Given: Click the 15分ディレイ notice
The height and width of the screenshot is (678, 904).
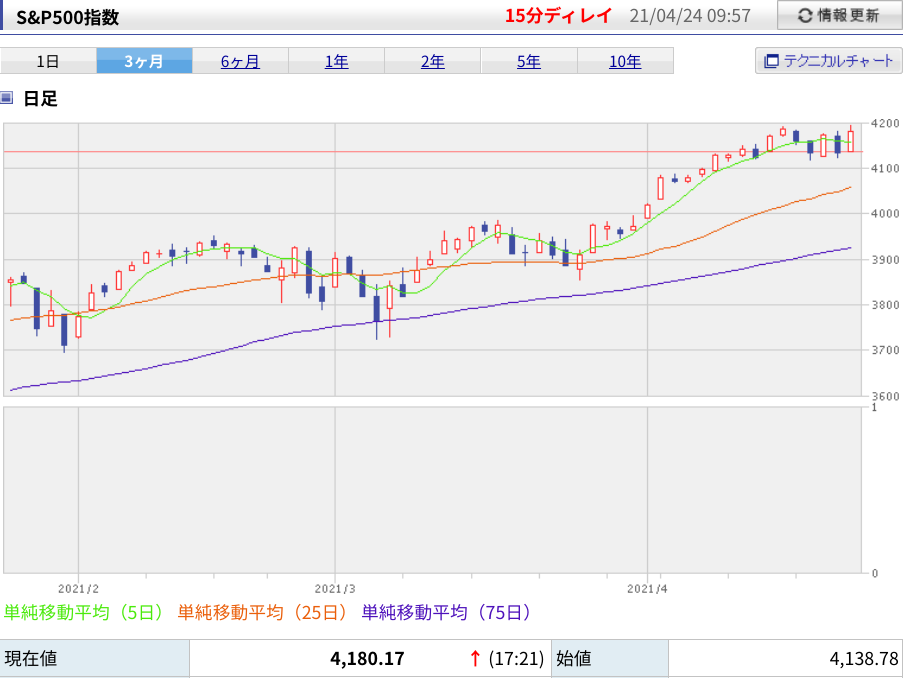Looking at the screenshot, I should click(558, 16).
